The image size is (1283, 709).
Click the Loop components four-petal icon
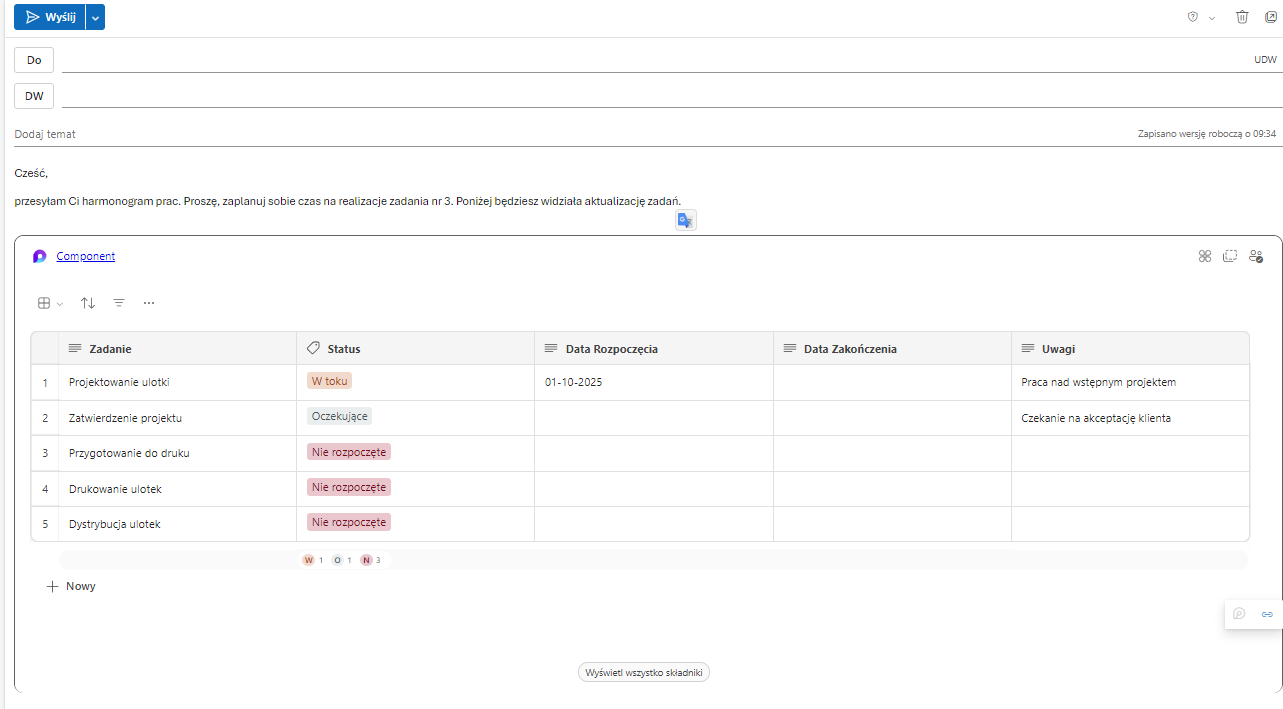coord(1205,256)
